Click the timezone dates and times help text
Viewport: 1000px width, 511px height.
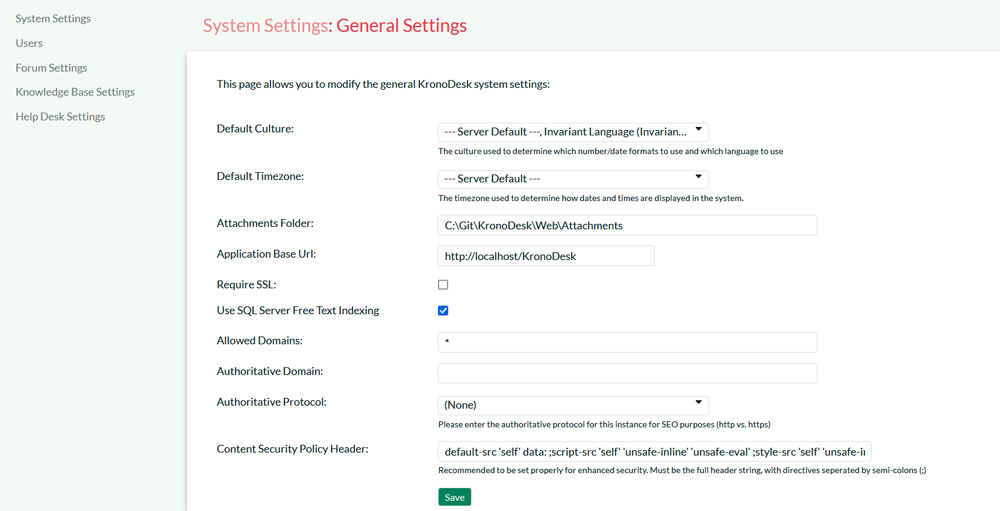click(591, 198)
